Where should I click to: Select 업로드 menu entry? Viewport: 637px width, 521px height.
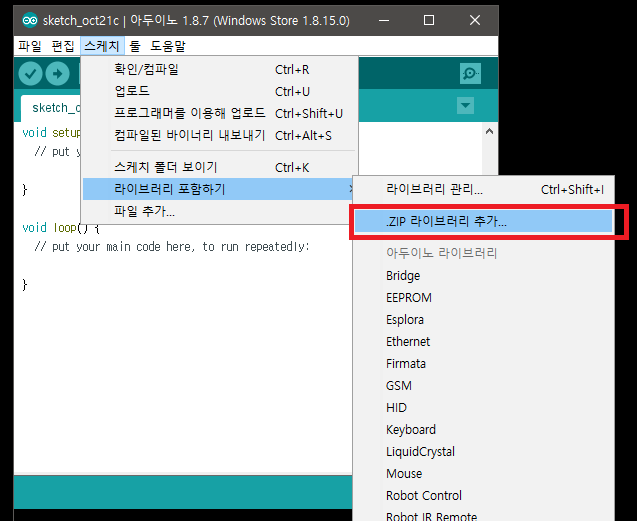(x=219, y=91)
